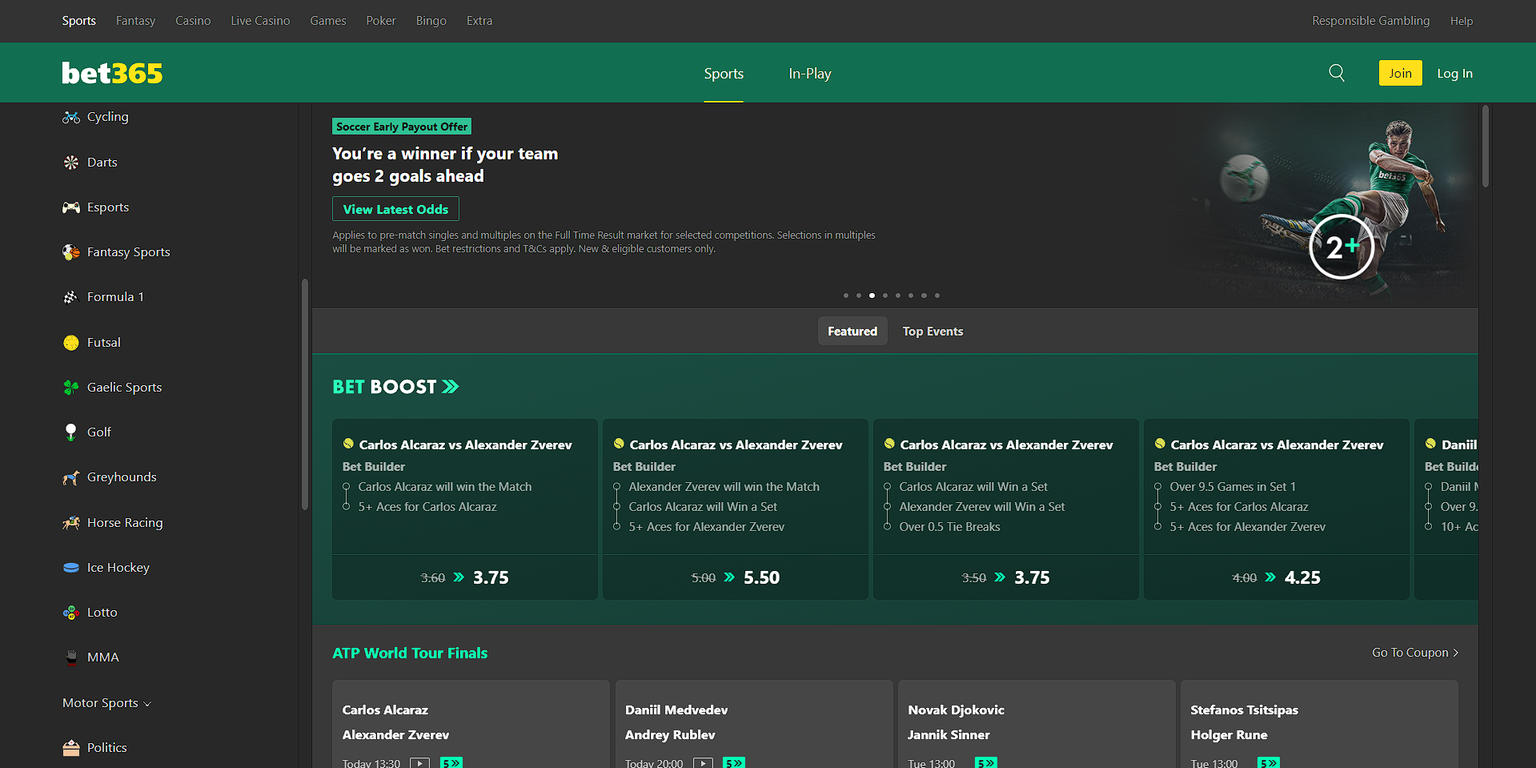
Task: Switch to the Top Events tab
Action: [932, 331]
